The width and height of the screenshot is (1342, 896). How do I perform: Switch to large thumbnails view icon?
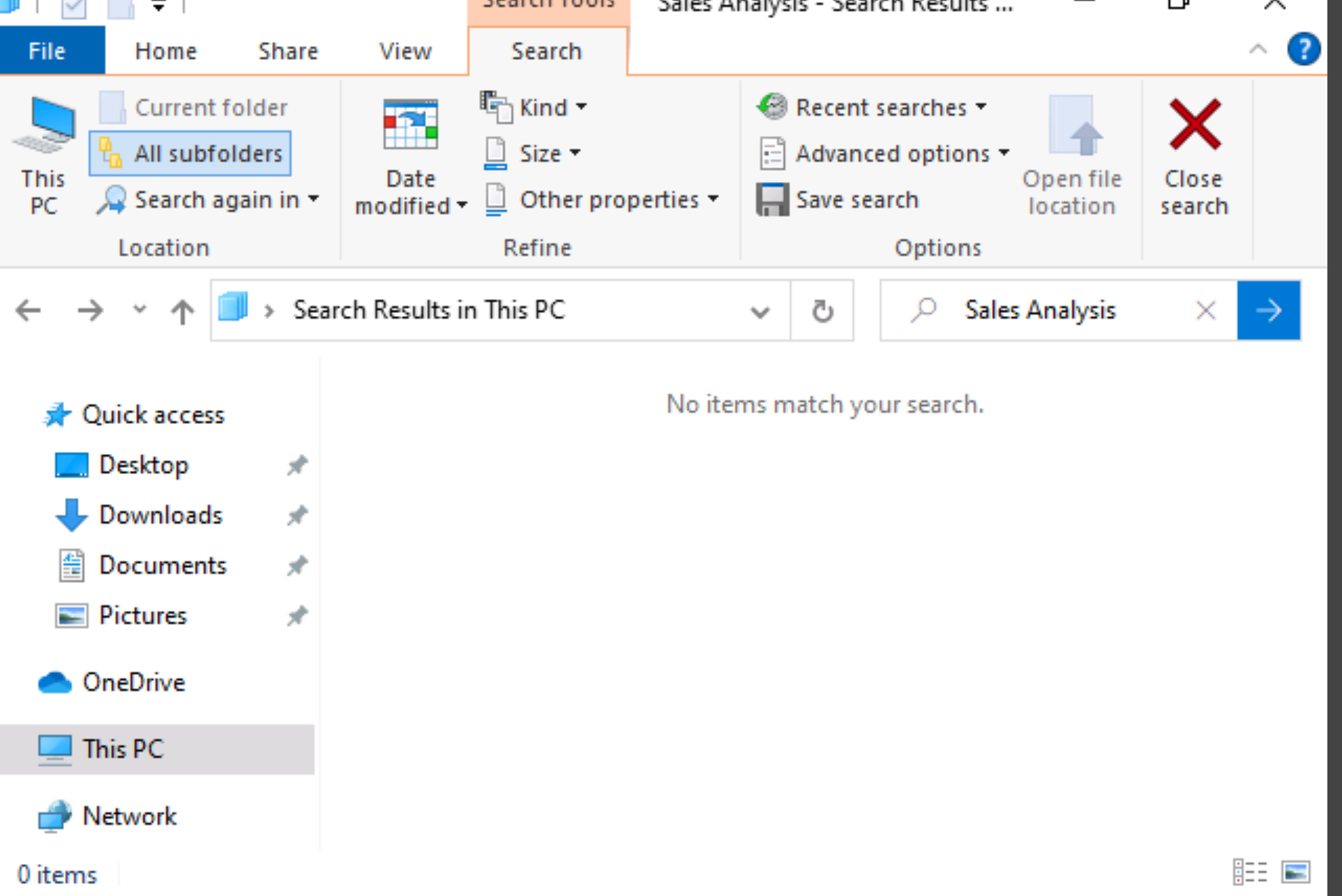pyautogui.click(x=1296, y=872)
